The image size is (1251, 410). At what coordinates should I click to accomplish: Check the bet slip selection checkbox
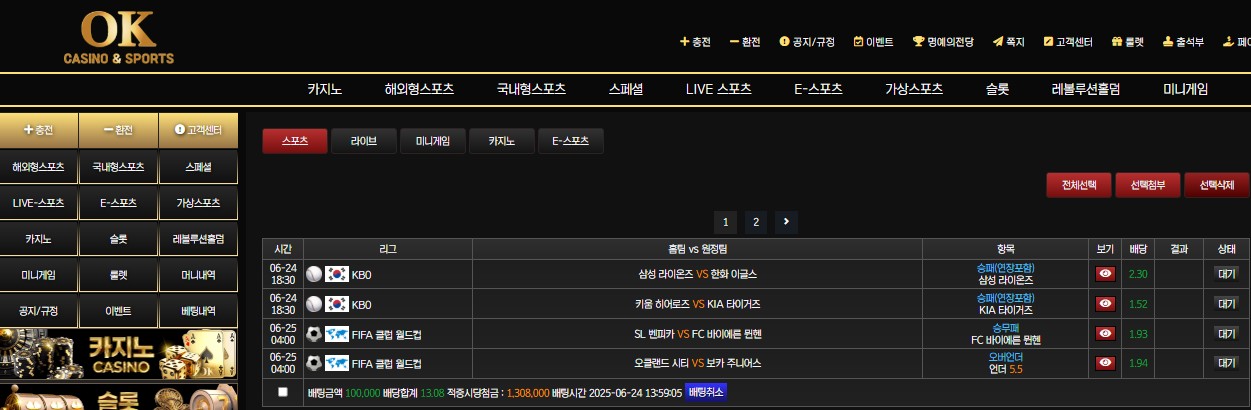[282, 392]
